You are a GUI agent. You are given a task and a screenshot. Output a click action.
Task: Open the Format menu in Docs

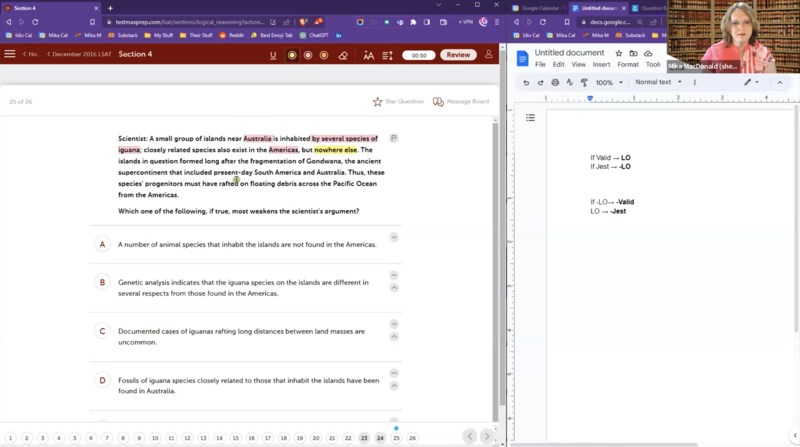627,64
